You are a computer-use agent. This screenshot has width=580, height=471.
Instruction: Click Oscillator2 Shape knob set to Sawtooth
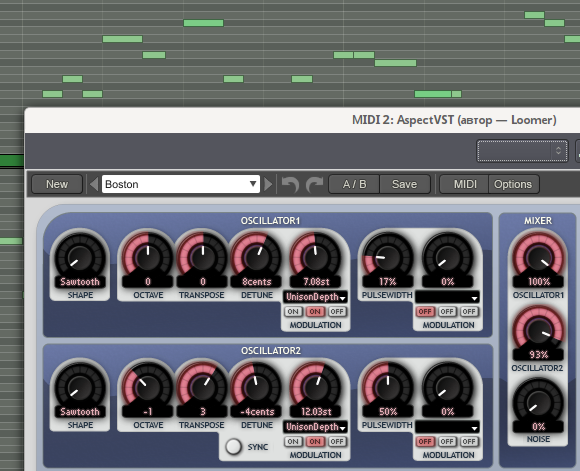point(80,387)
